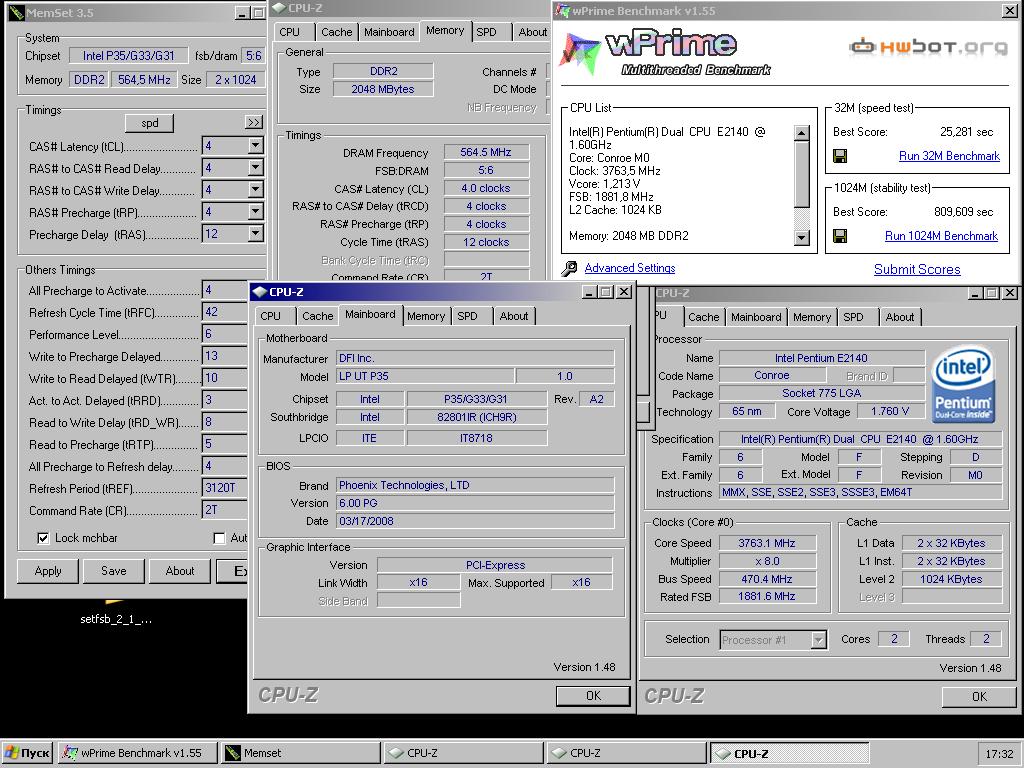The width and height of the screenshot is (1024, 768).
Task: Click the HWBOT.org logo in wPrime
Action: (x=928, y=47)
